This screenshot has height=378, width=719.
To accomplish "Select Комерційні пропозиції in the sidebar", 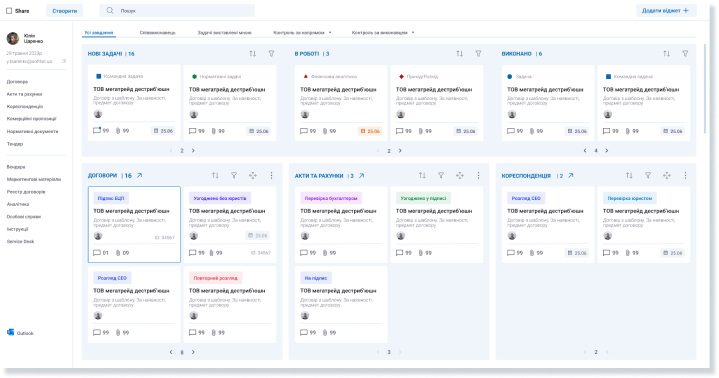I will (x=31, y=119).
